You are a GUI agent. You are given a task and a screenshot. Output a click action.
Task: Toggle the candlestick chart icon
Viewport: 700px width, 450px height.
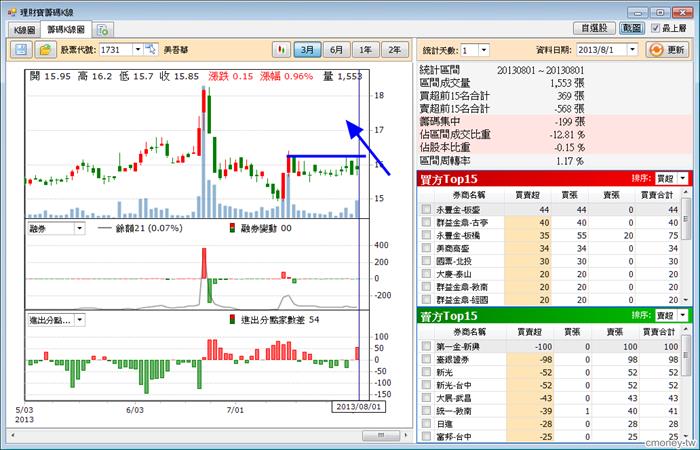pos(281,49)
